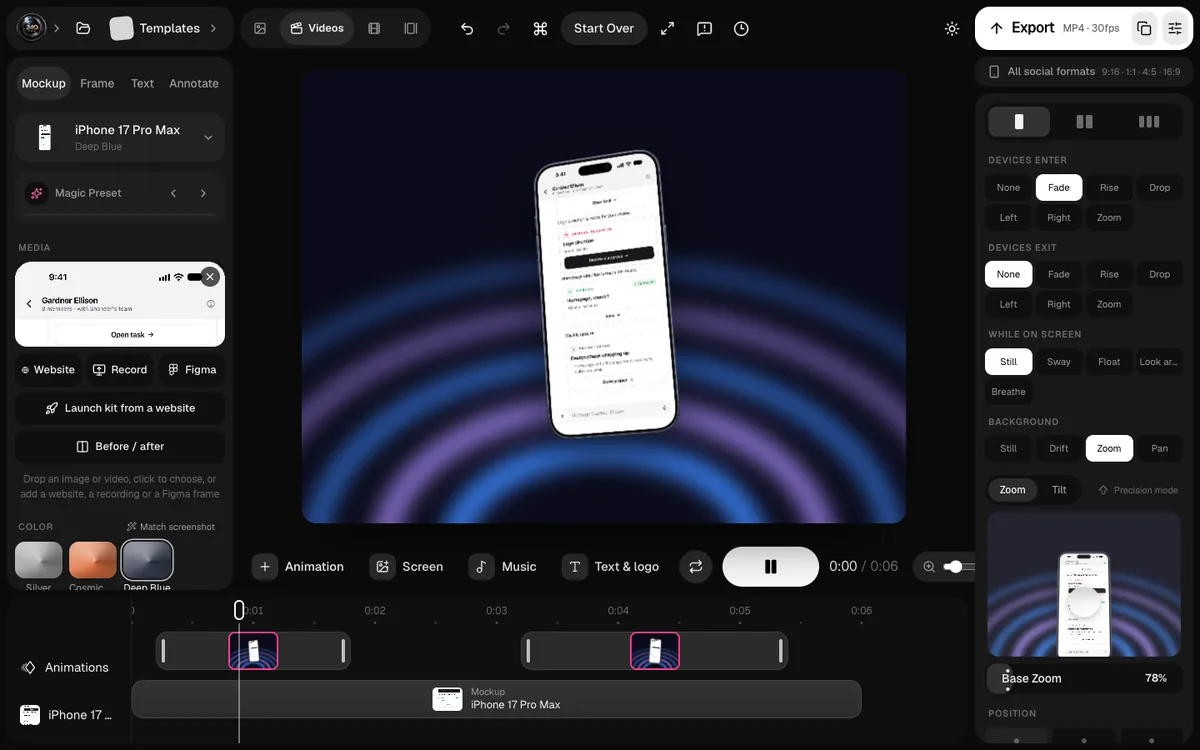Click the timeline zoom magnifier icon
Screen dimensions: 1200x750
(x=929, y=566)
